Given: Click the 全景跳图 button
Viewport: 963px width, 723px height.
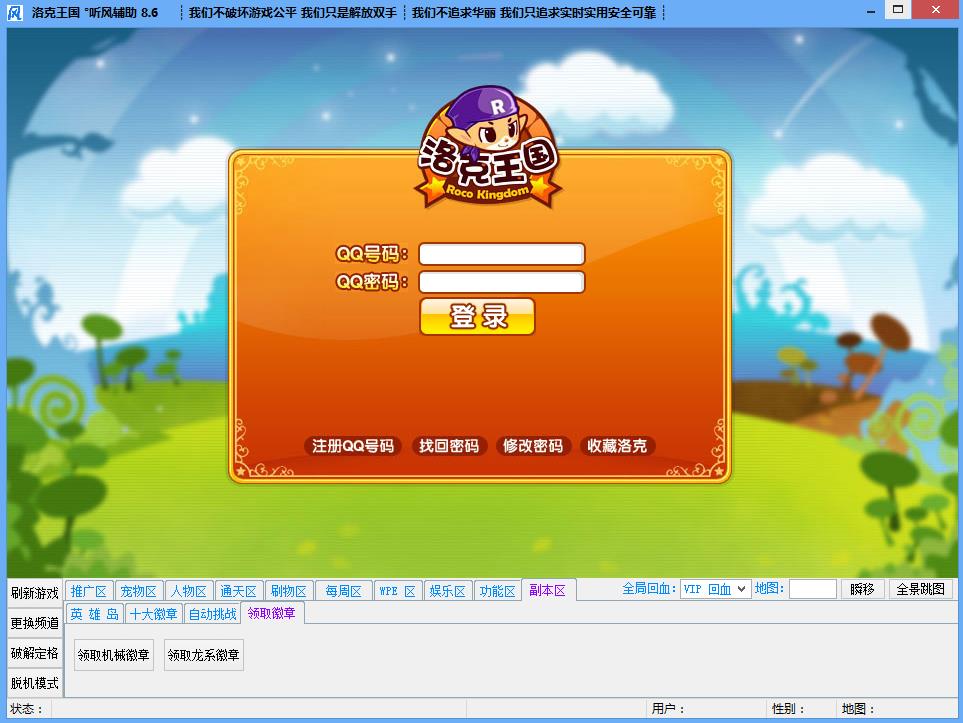Looking at the screenshot, I should click(x=920, y=589).
